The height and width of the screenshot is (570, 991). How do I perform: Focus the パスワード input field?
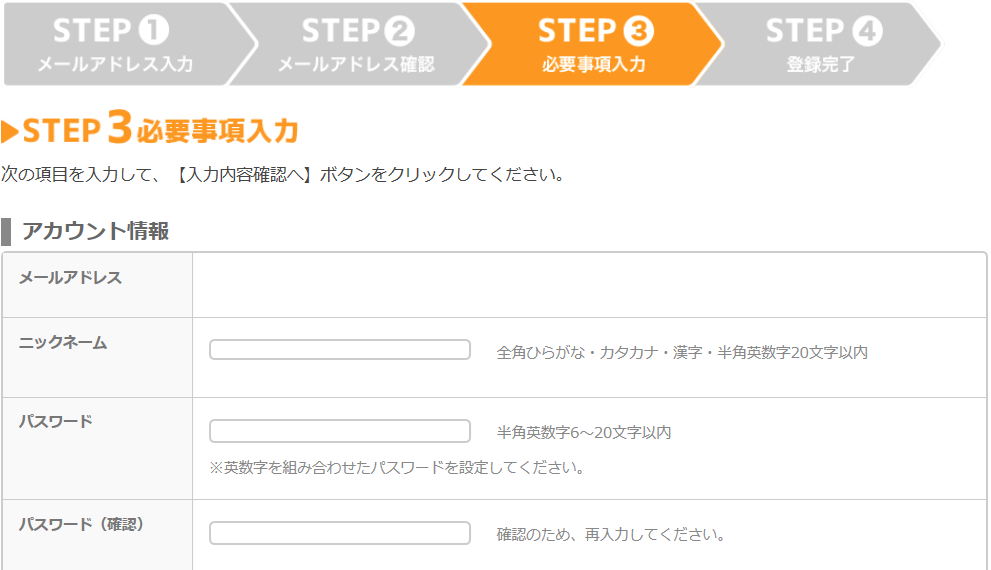tap(340, 431)
